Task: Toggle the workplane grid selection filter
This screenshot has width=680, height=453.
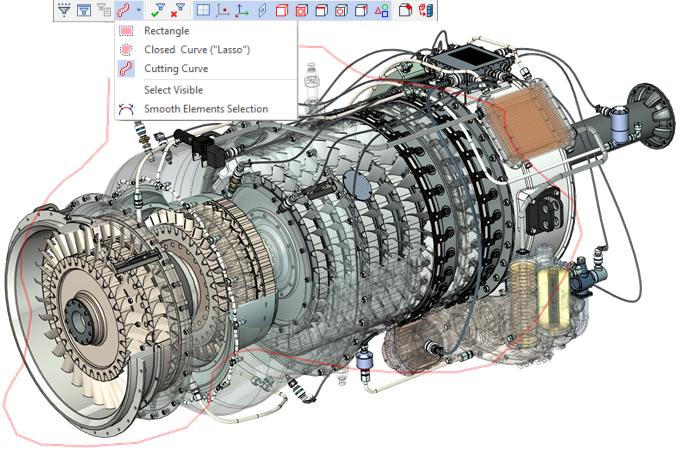Action: (203, 10)
